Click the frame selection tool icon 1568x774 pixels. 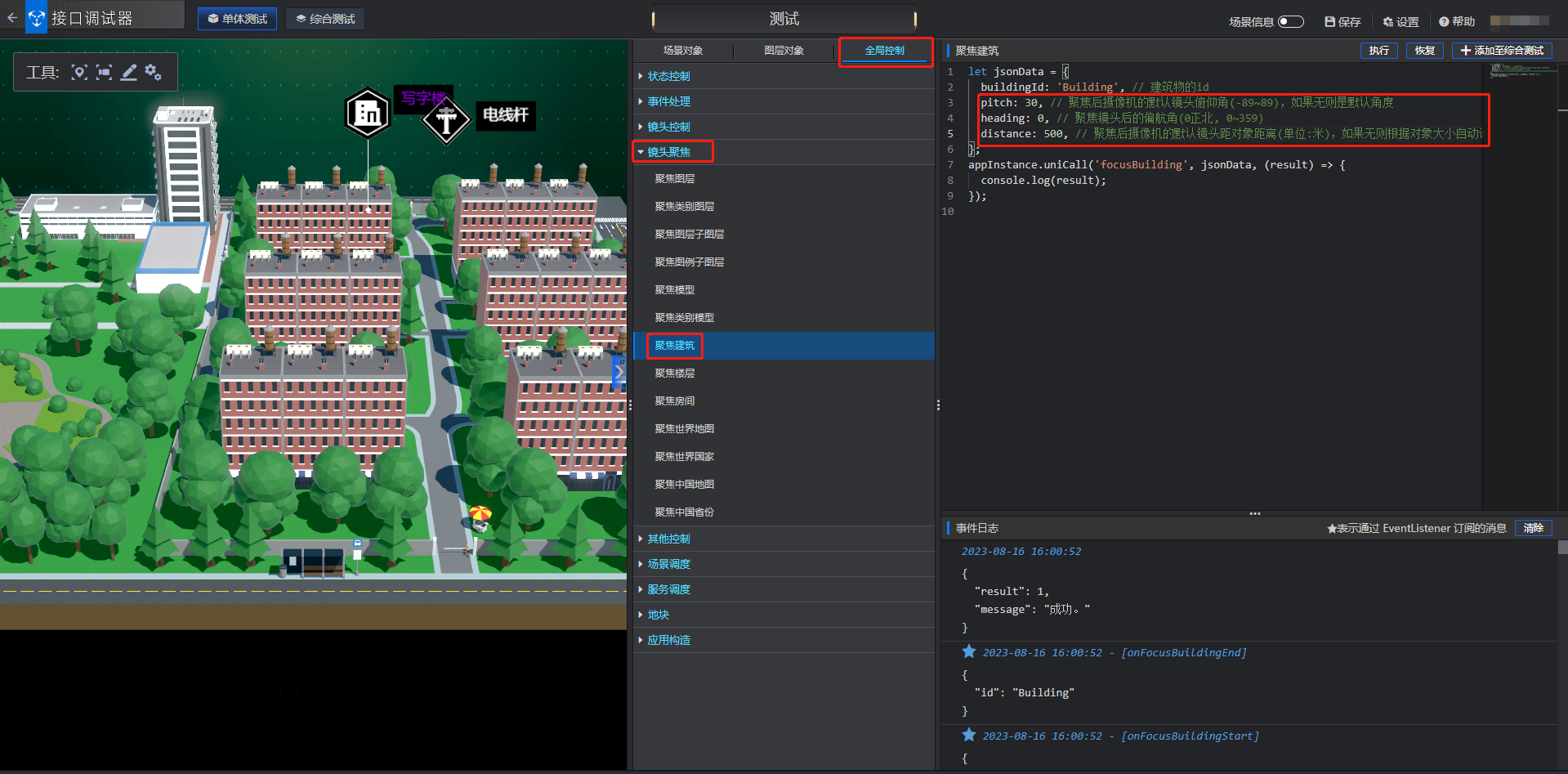[x=104, y=73]
